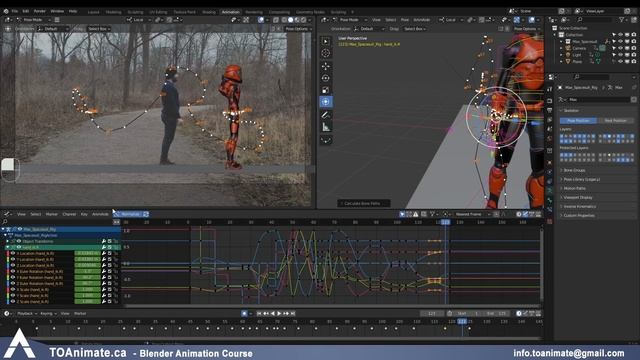Switch to the Animation workspace tab
Screen dimensions: 640x360
point(231,12)
